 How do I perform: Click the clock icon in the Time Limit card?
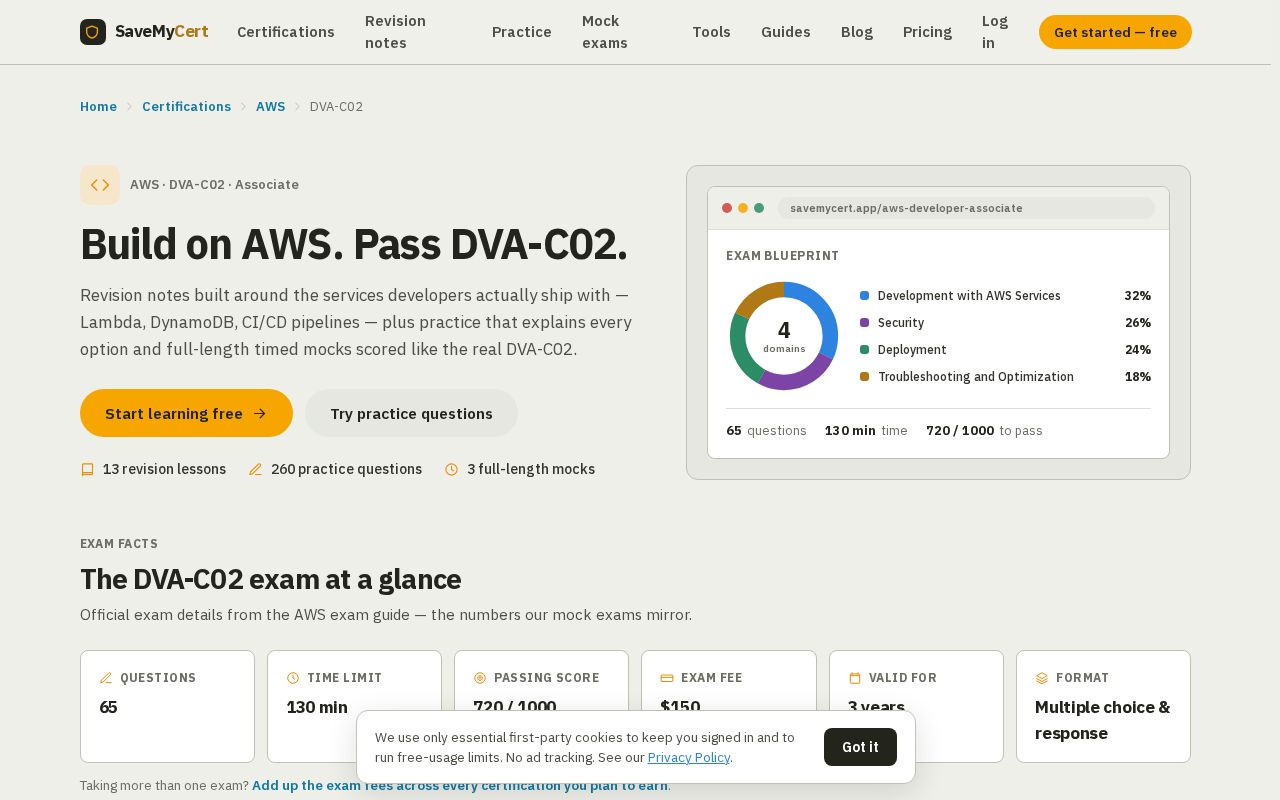click(x=293, y=678)
